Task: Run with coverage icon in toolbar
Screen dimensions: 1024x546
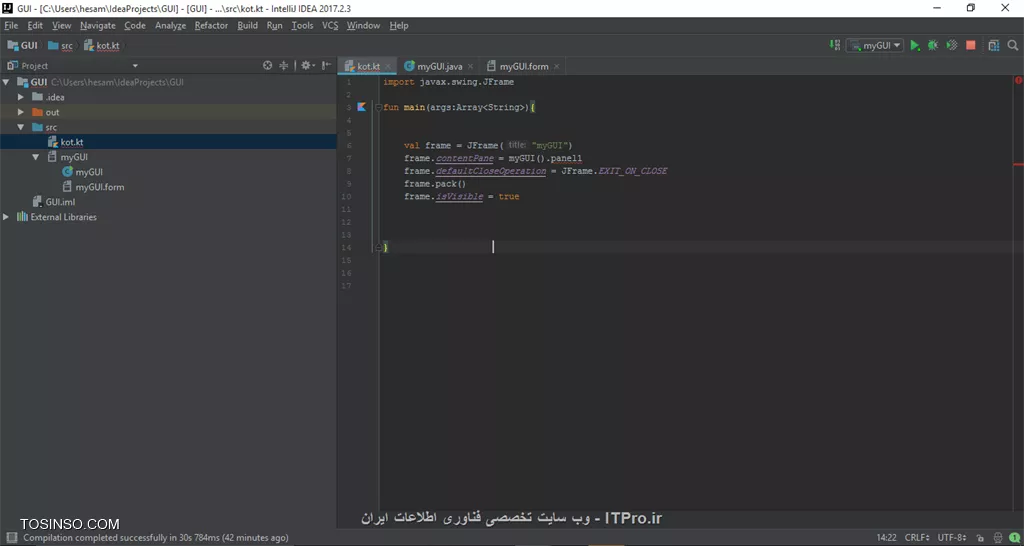Action: [952, 46]
